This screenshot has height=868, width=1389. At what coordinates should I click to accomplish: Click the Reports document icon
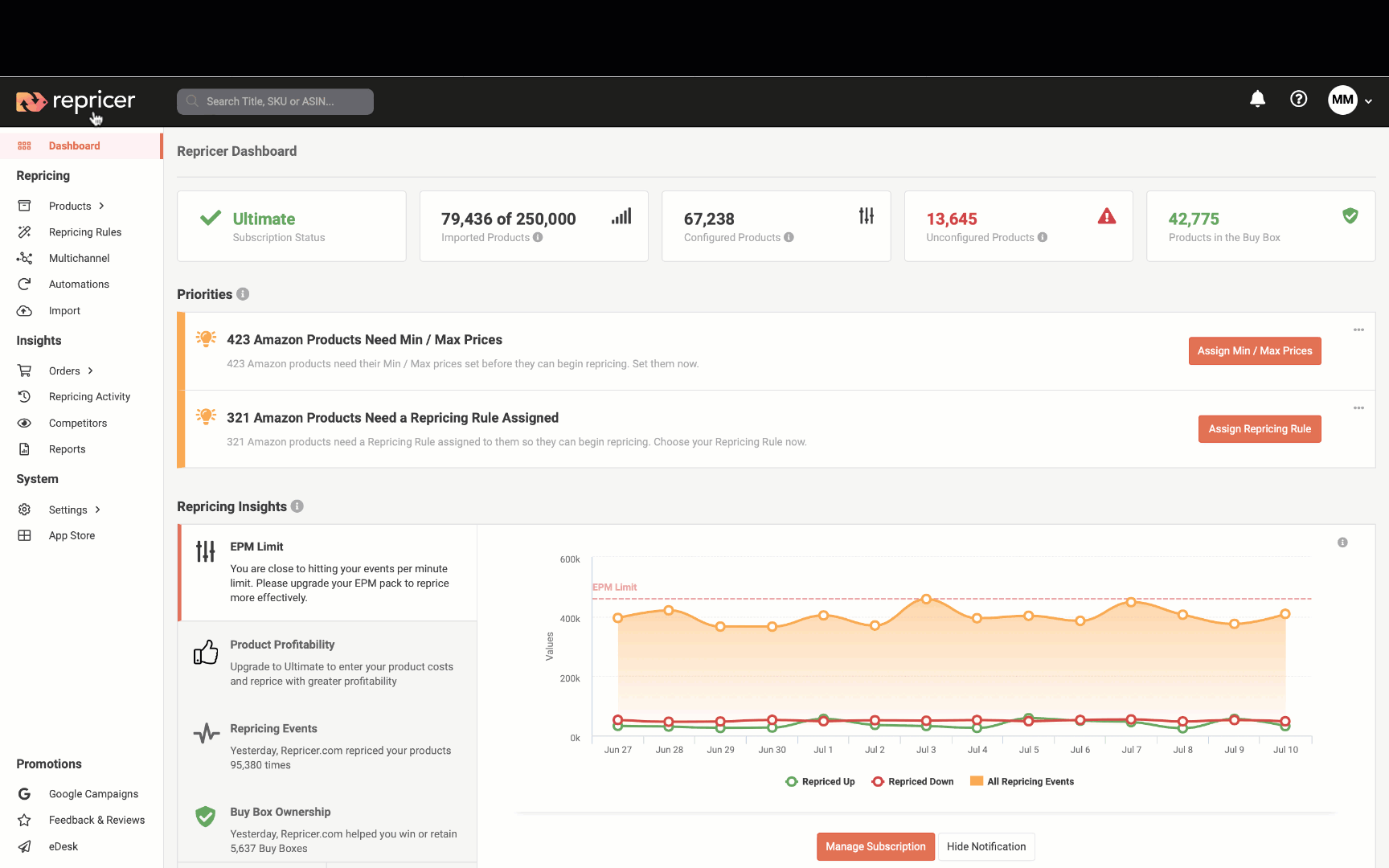tap(24, 449)
